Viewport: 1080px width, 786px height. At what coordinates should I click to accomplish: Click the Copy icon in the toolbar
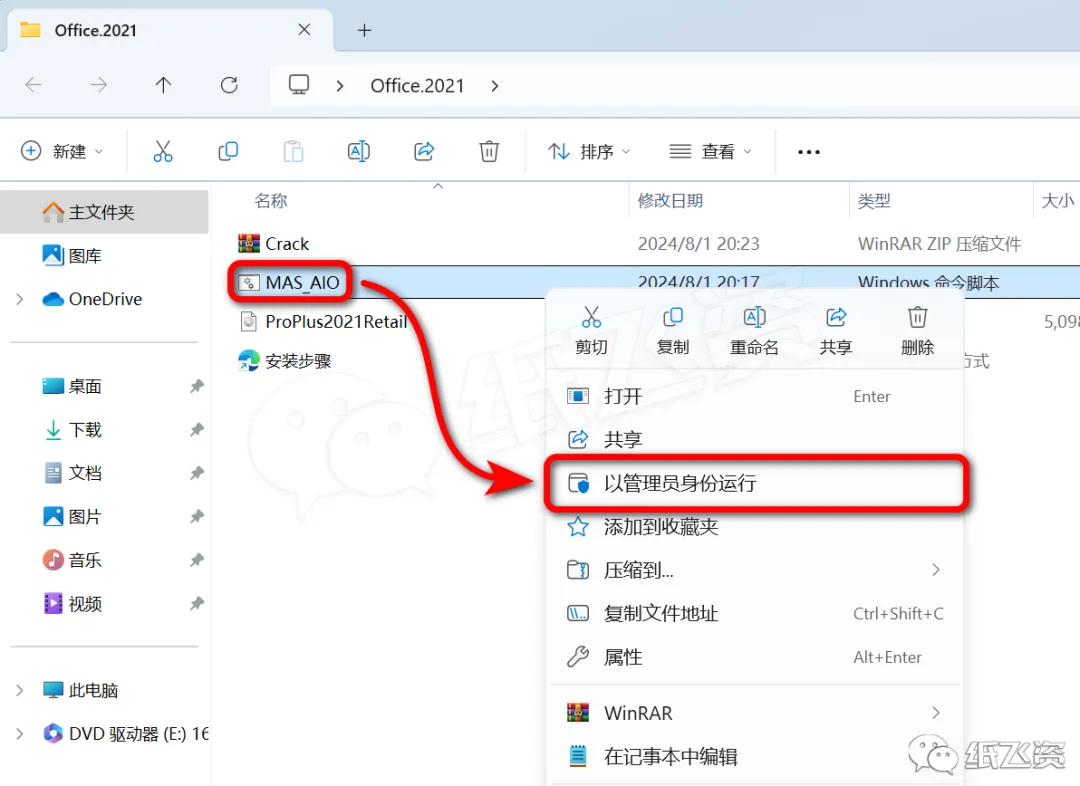click(x=228, y=151)
